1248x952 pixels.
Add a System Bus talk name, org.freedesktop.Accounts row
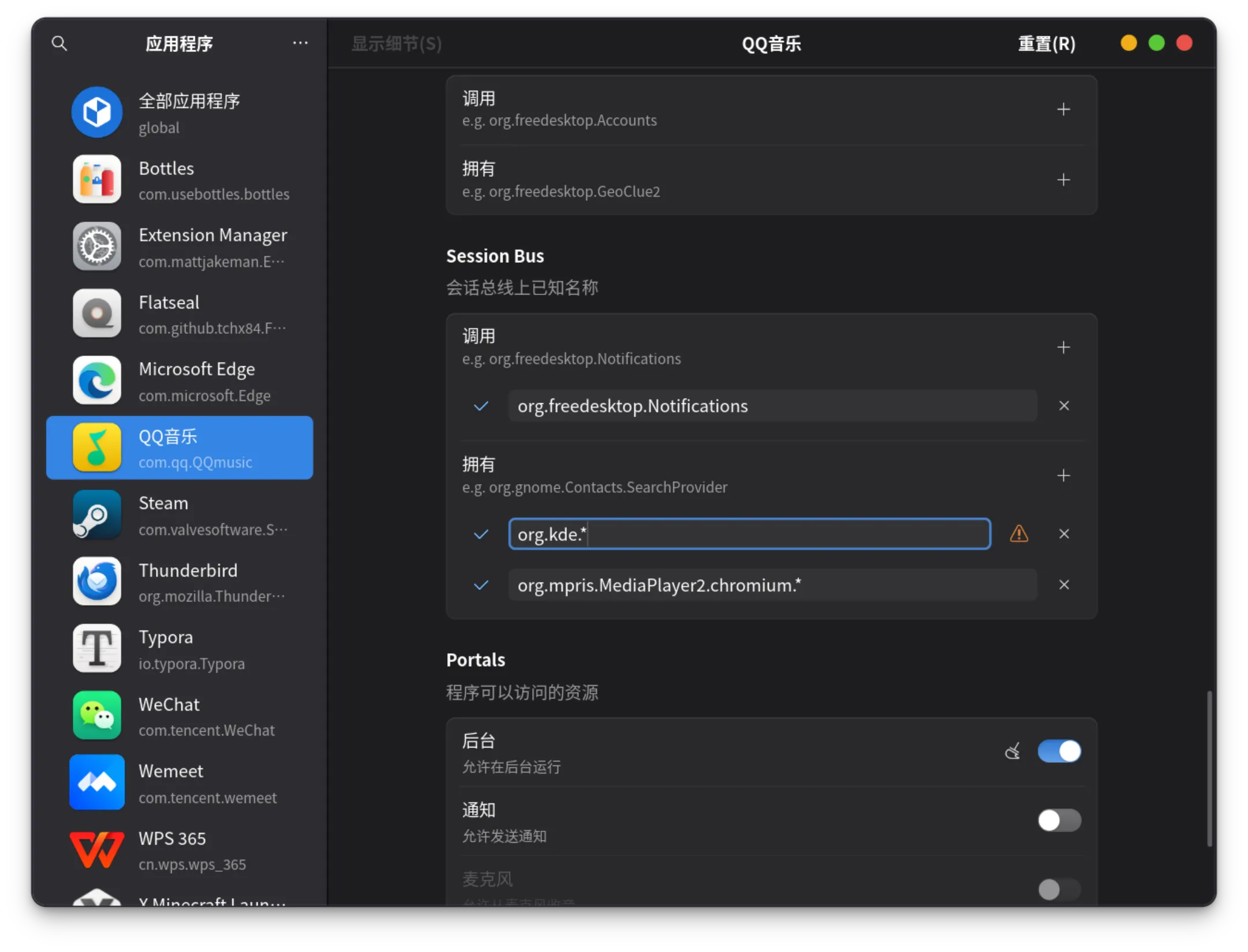click(x=1063, y=109)
